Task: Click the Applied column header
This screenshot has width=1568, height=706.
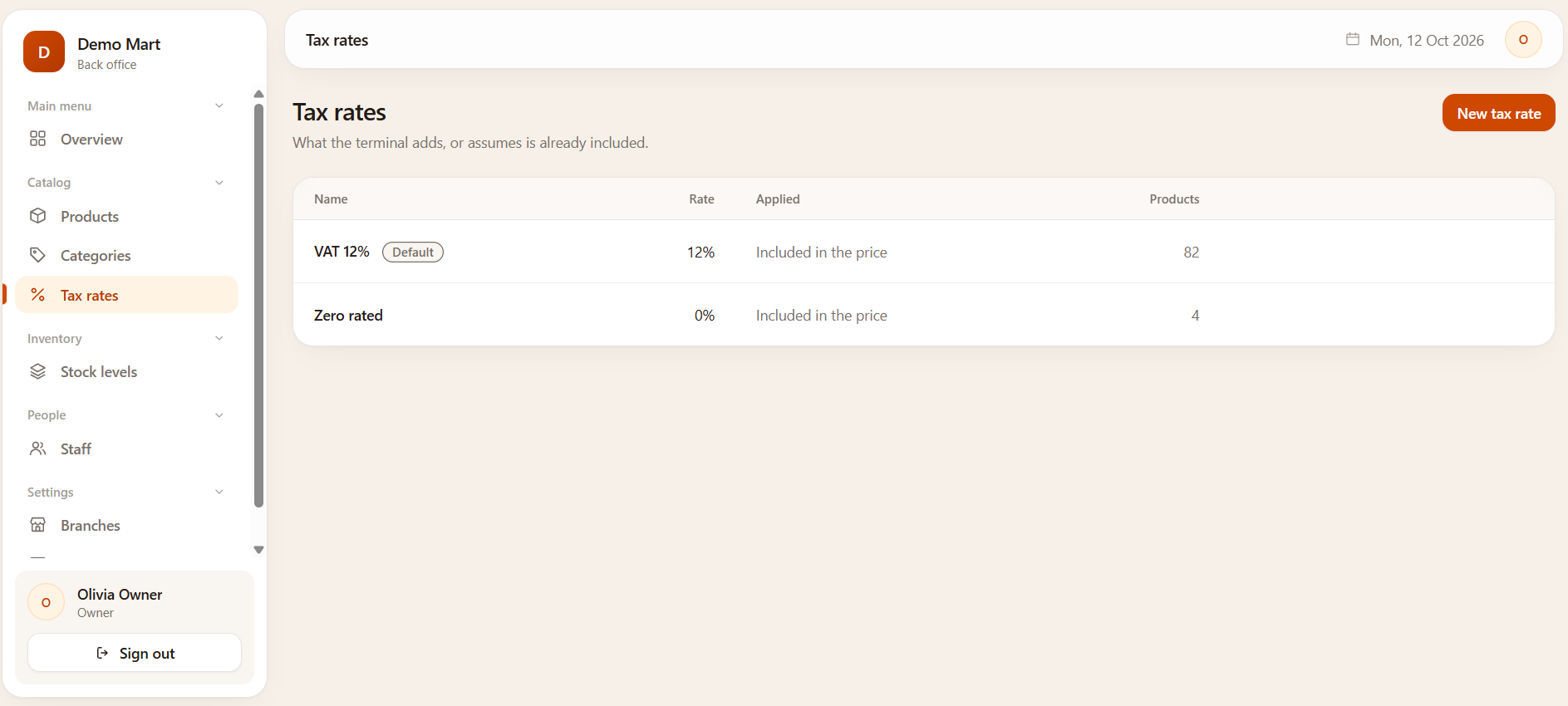Action: 778,199
